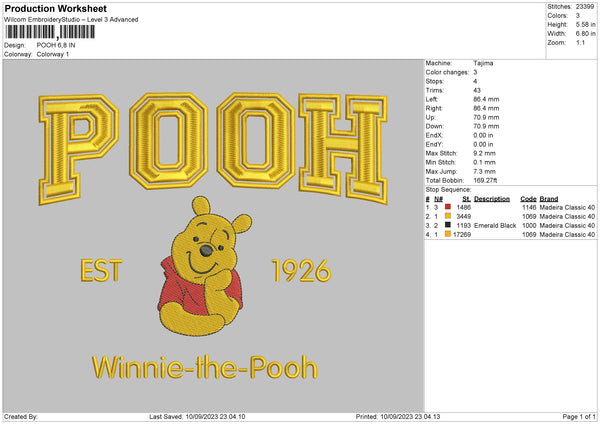Click the yellow swatch in stop 4 row
The width and height of the screenshot is (600, 424).
(448, 234)
